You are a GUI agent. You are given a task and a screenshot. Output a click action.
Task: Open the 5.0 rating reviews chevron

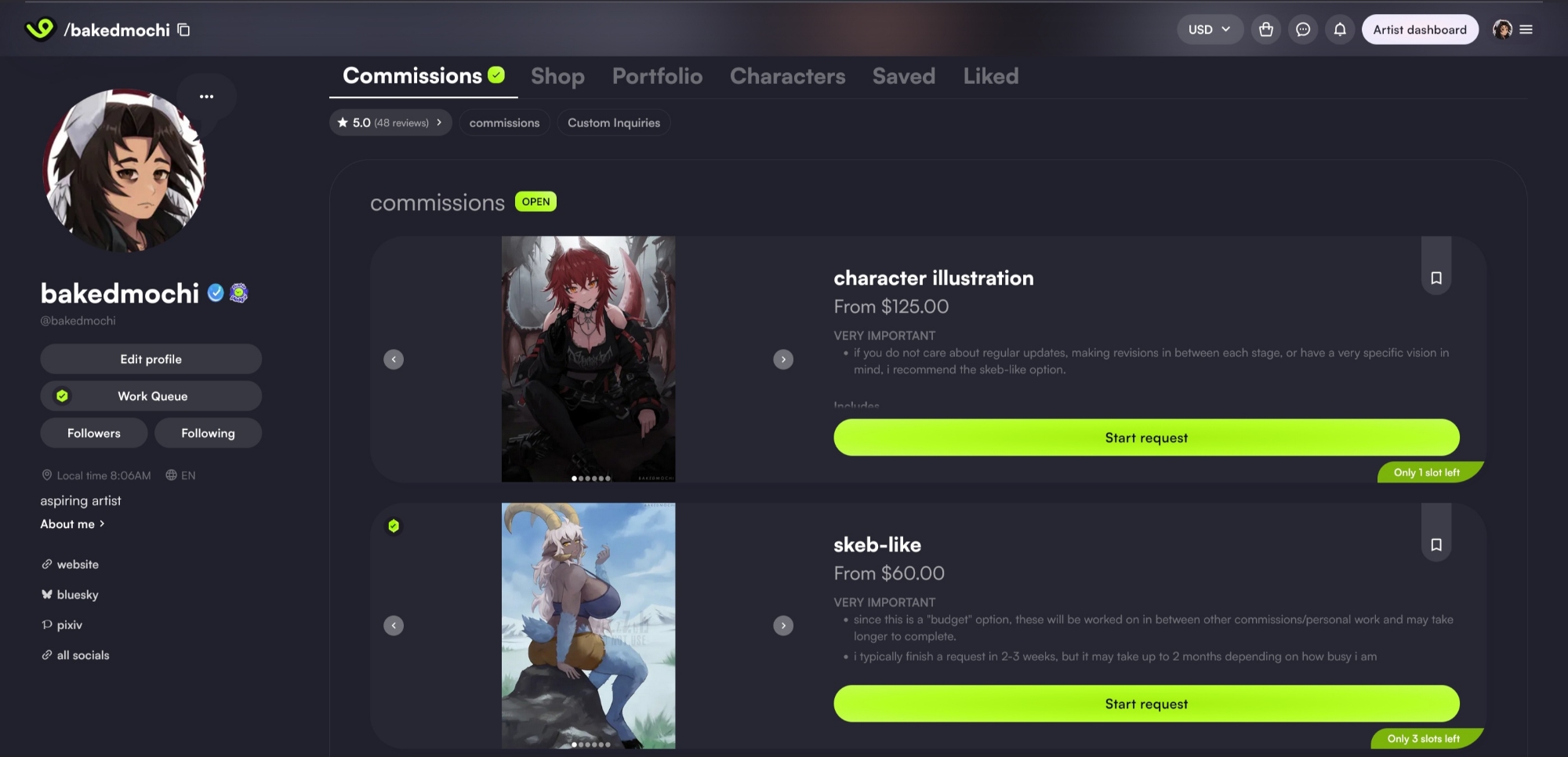tap(439, 122)
